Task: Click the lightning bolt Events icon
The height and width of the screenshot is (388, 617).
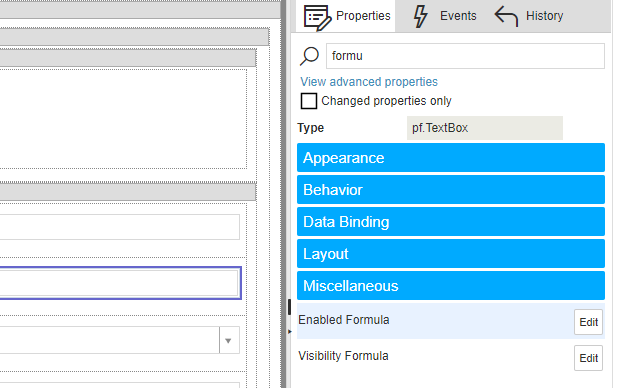Action: coord(420,17)
